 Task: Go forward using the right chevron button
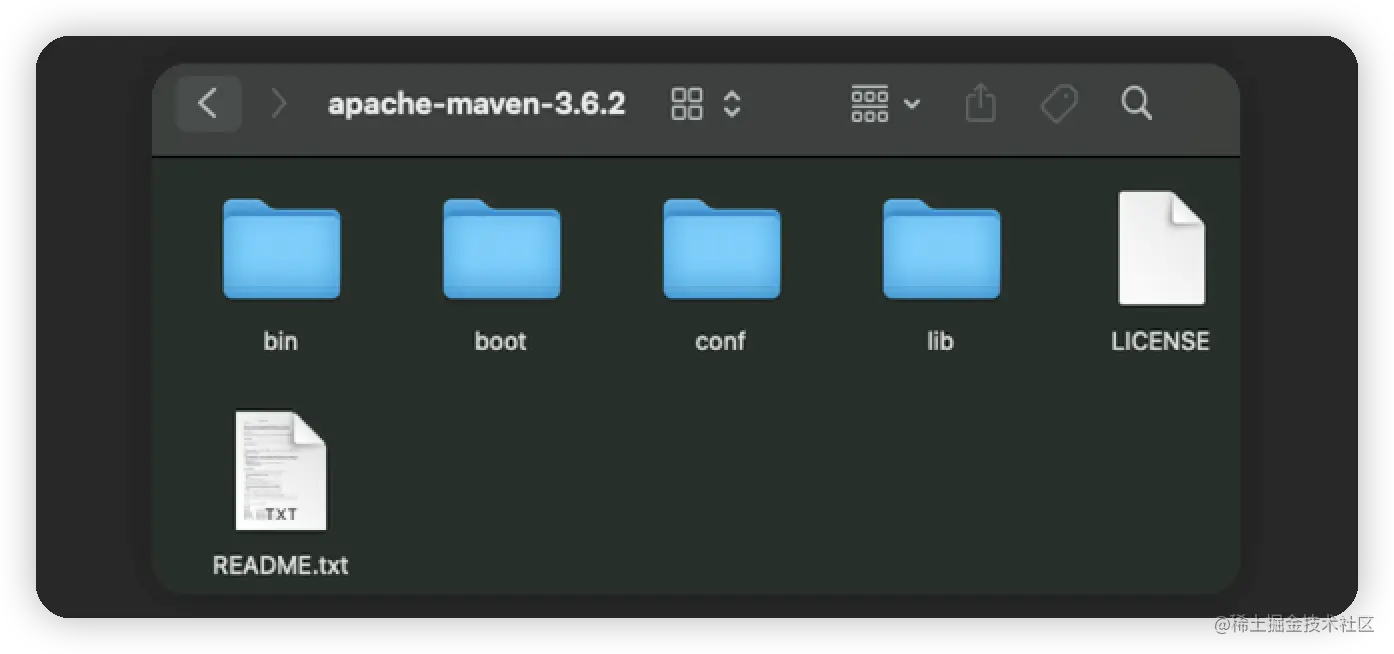(279, 103)
